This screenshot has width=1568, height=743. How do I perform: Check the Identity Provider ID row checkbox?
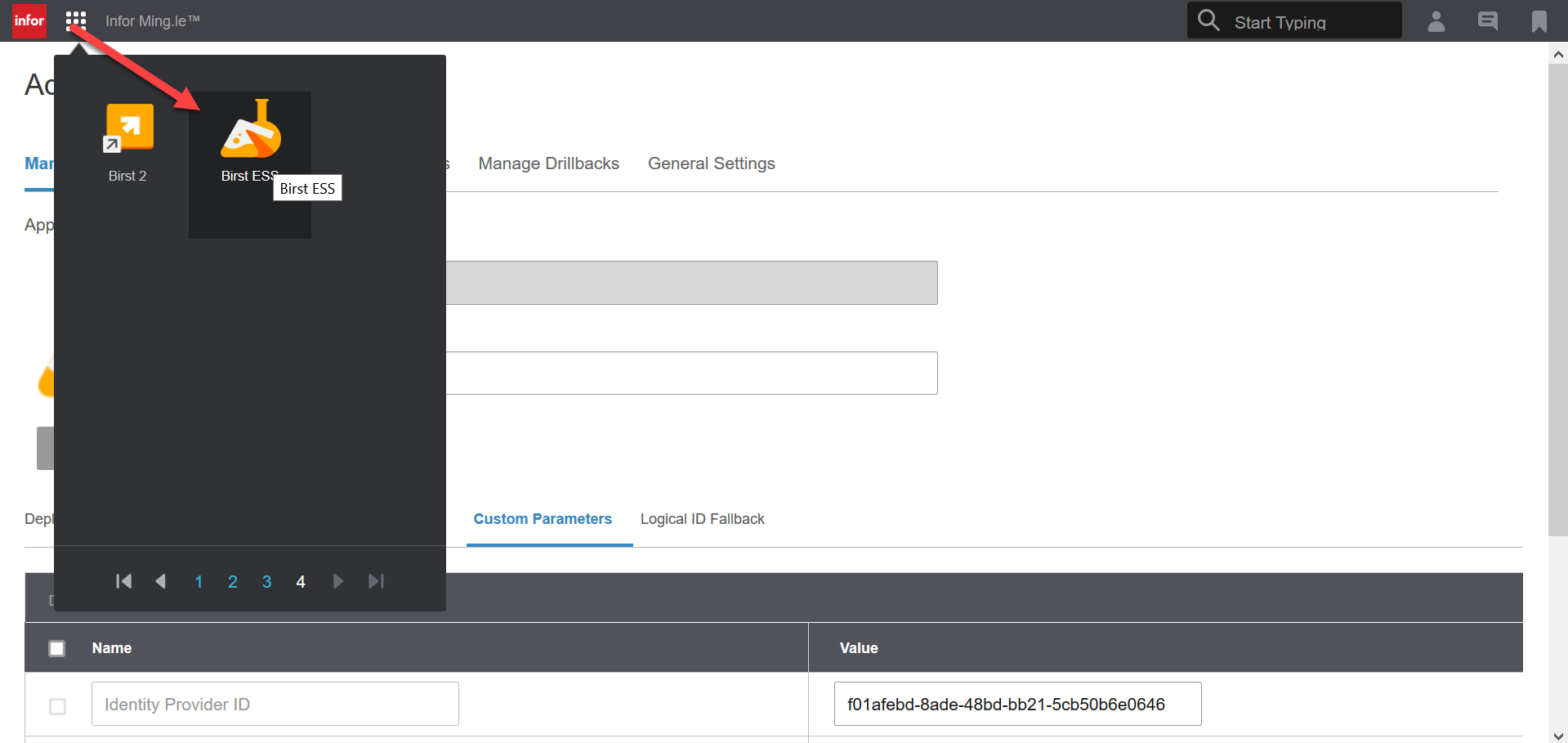57,706
